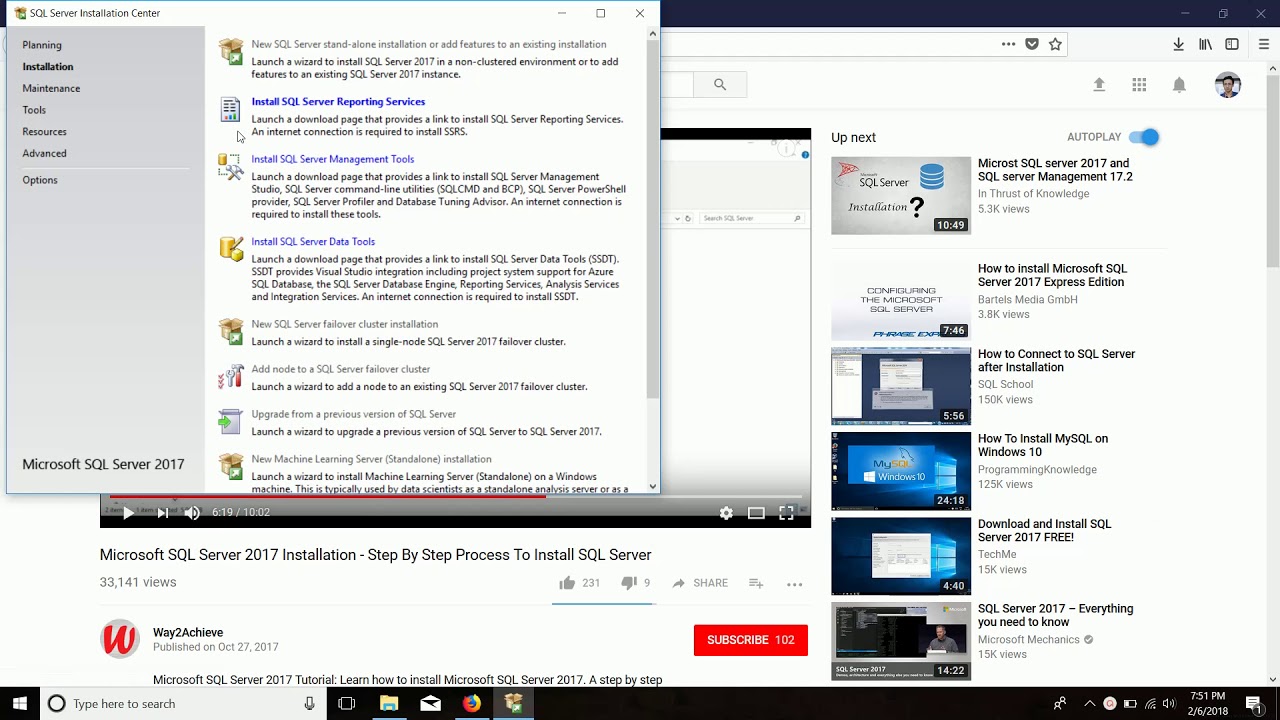Open video player settings gear
Screen dimensions: 1280x720
(726, 513)
